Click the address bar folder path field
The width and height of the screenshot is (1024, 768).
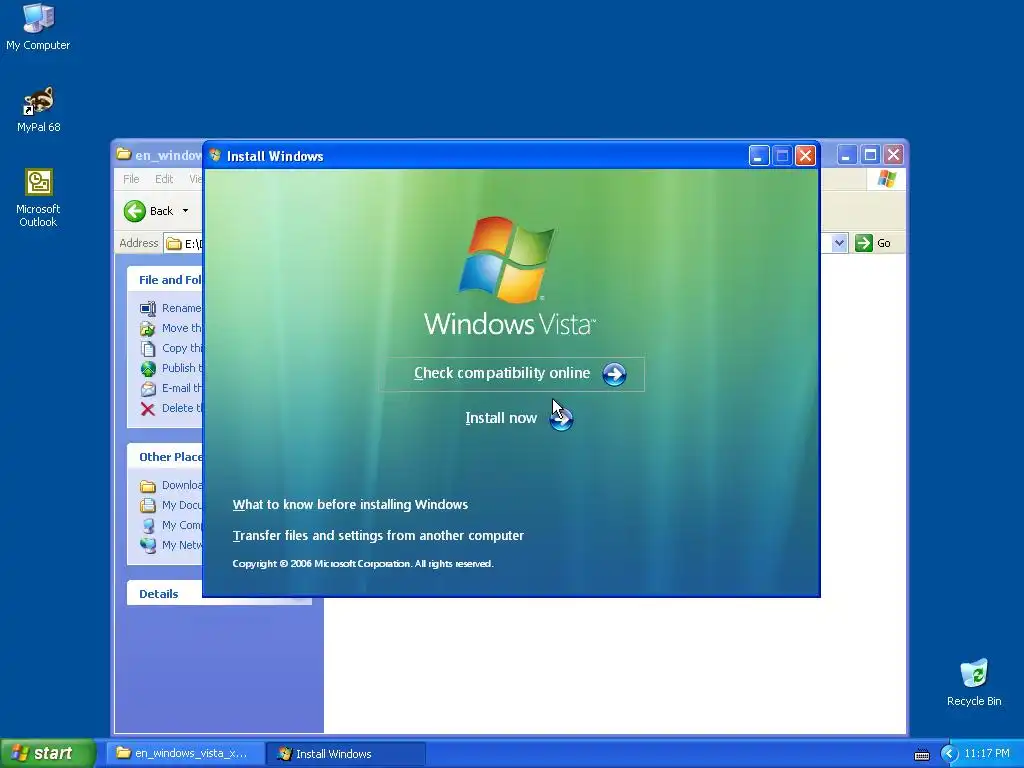pyautogui.click(x=183, y=244)
